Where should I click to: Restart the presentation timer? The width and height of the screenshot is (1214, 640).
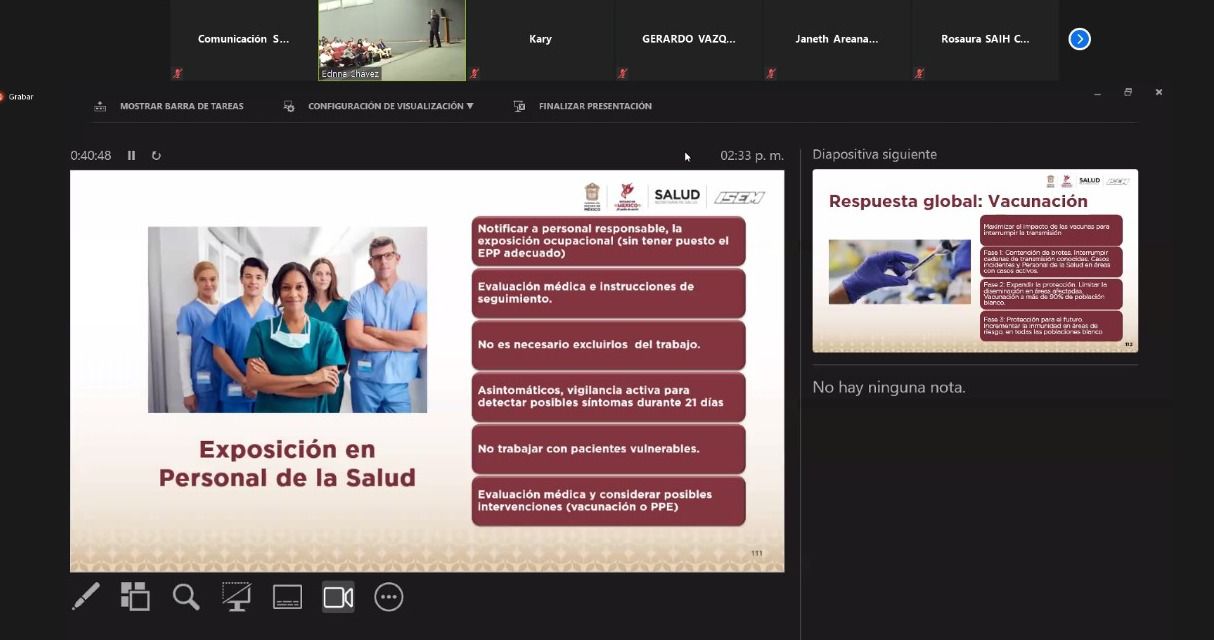tap(156, 155)
